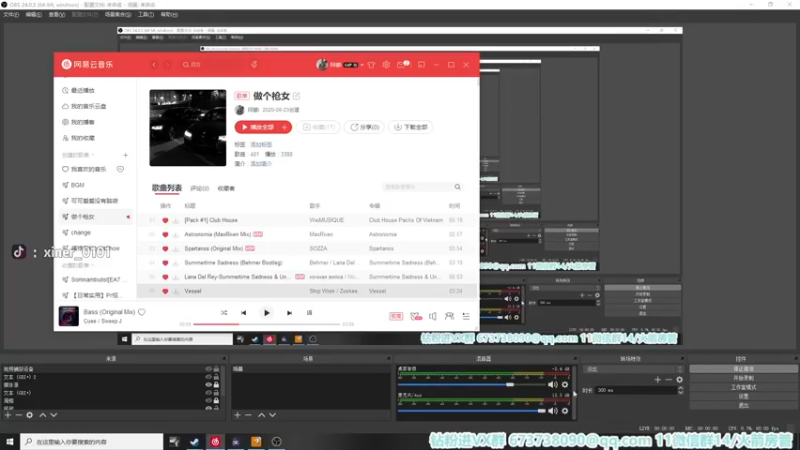The width and height of the screenshot is (800, 450).
Task: Open NetEase music settings gear
Action: pyautogui.click(x=386, y=65)
